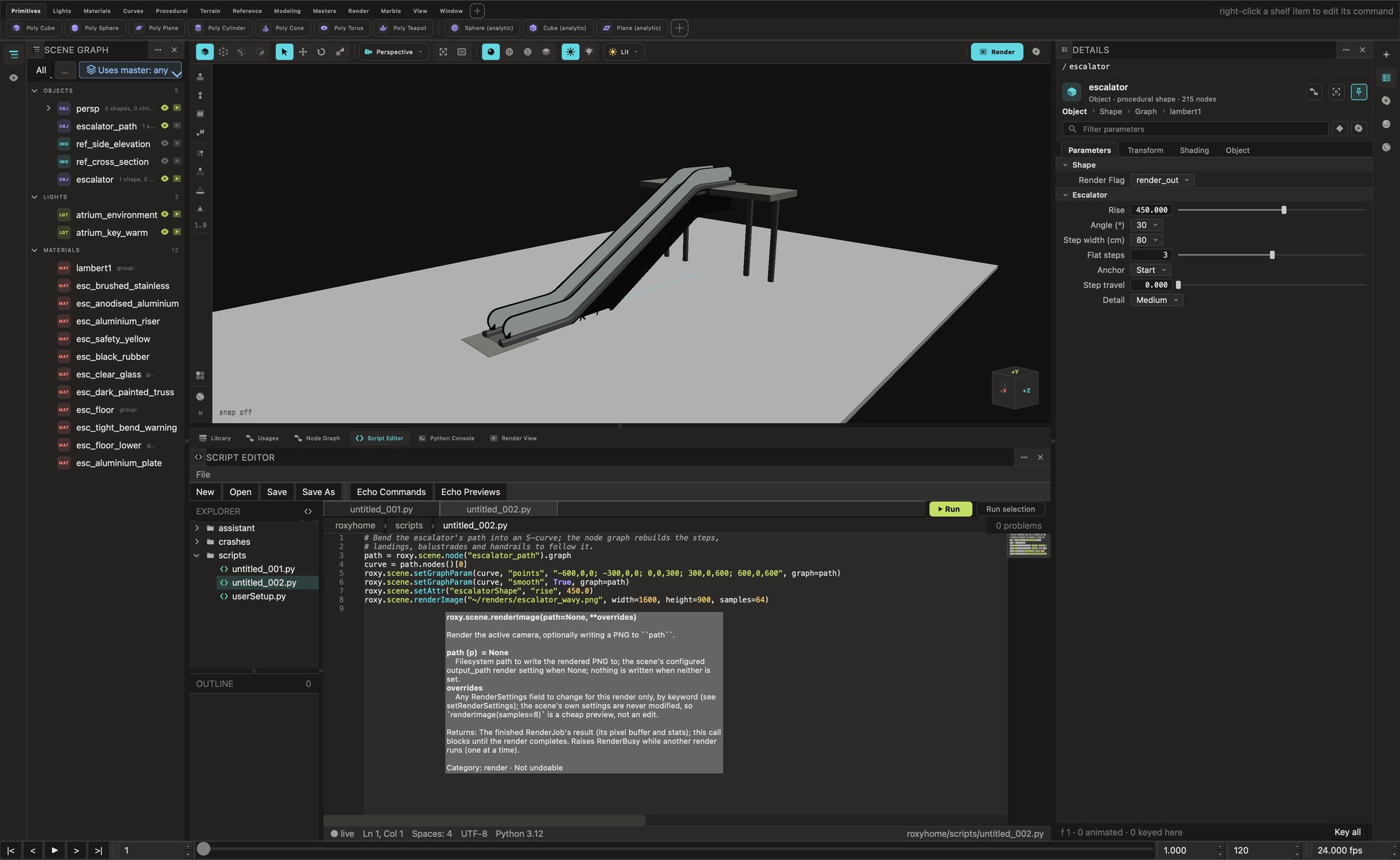The width and height of the screenshot is (1400, 860).
Task: Open the Detail dropdown set to Medium
Action: point(1156,300)
